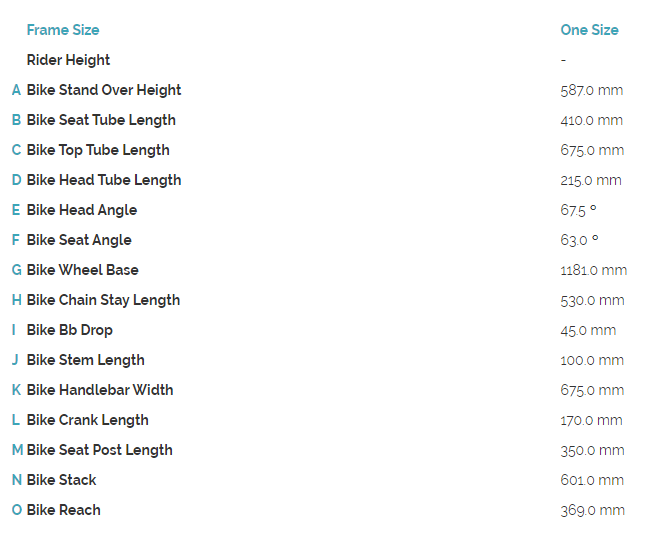Click the Bike Seat Angle label
The width and height of the screenshot is (647, 537).
tap(79, 240)
